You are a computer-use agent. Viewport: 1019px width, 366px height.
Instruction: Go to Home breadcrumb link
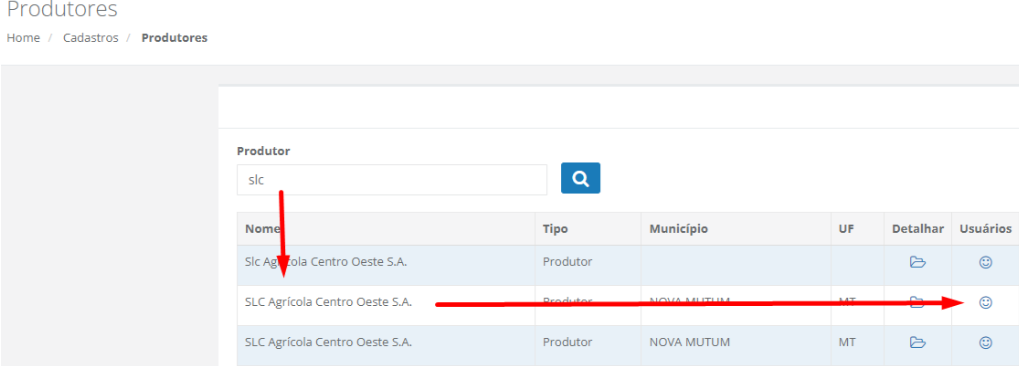tap(23, 38)
